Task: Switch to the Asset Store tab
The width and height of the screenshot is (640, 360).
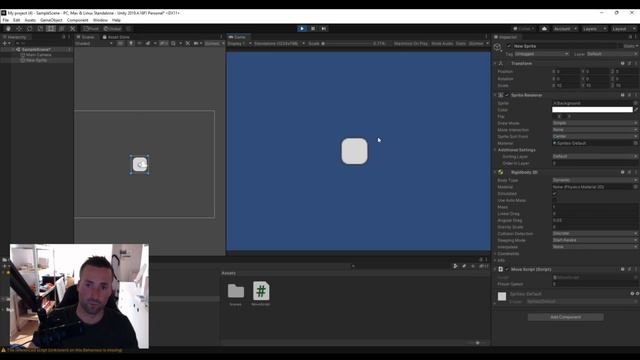Action: pos(116,37)
